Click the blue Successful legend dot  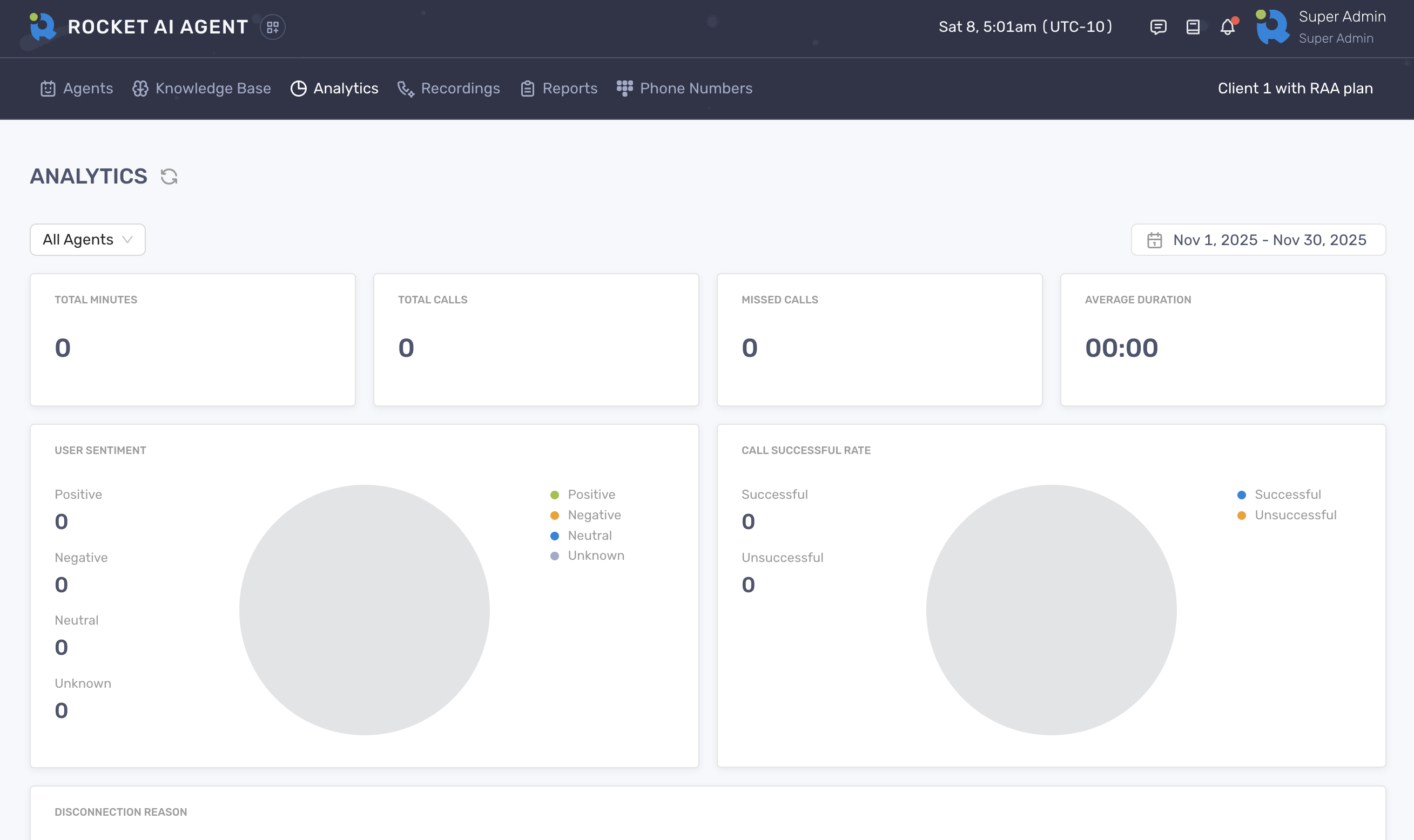coord(1241,495)
